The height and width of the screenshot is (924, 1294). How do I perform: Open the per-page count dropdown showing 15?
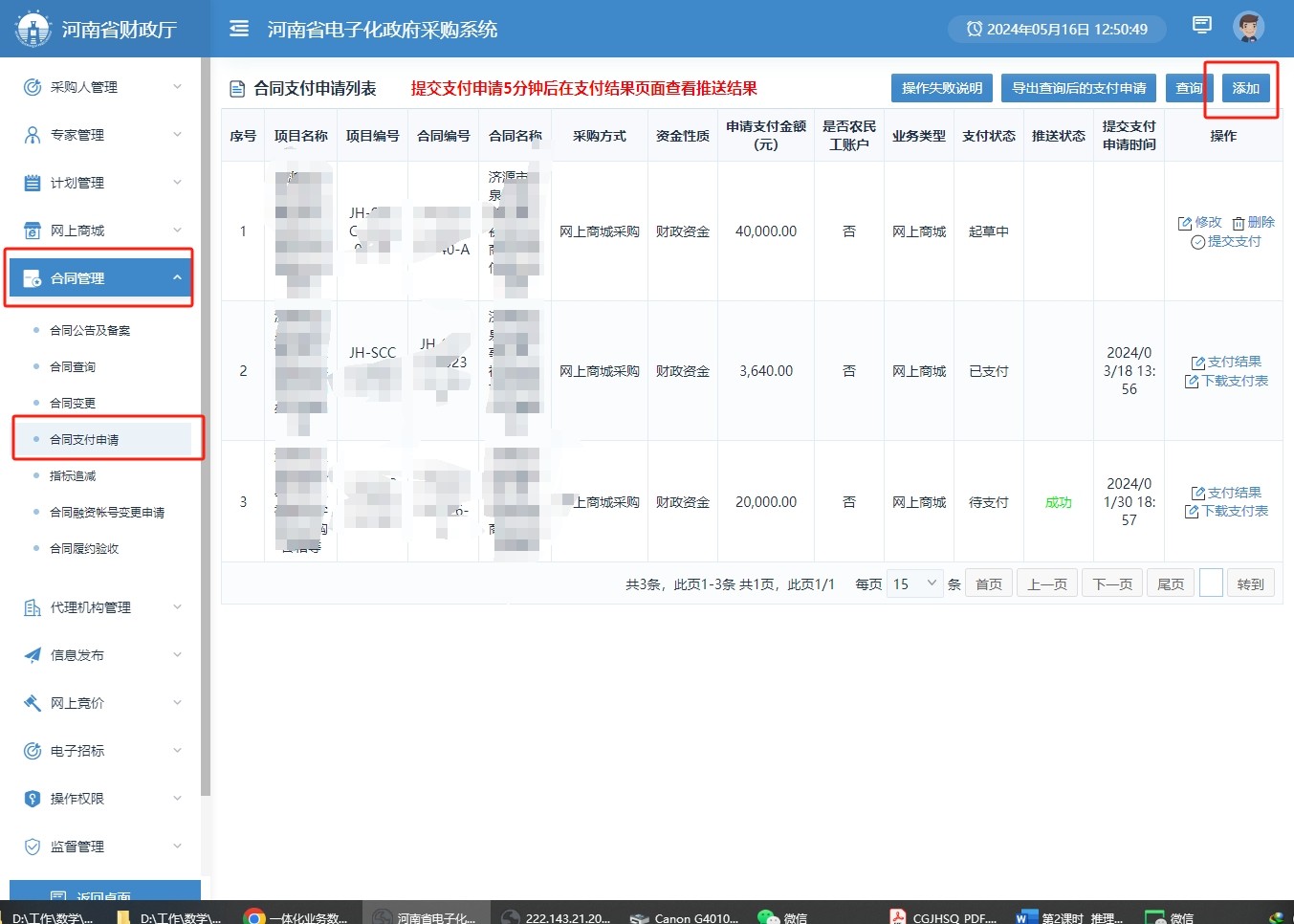(x=915, y=583)
